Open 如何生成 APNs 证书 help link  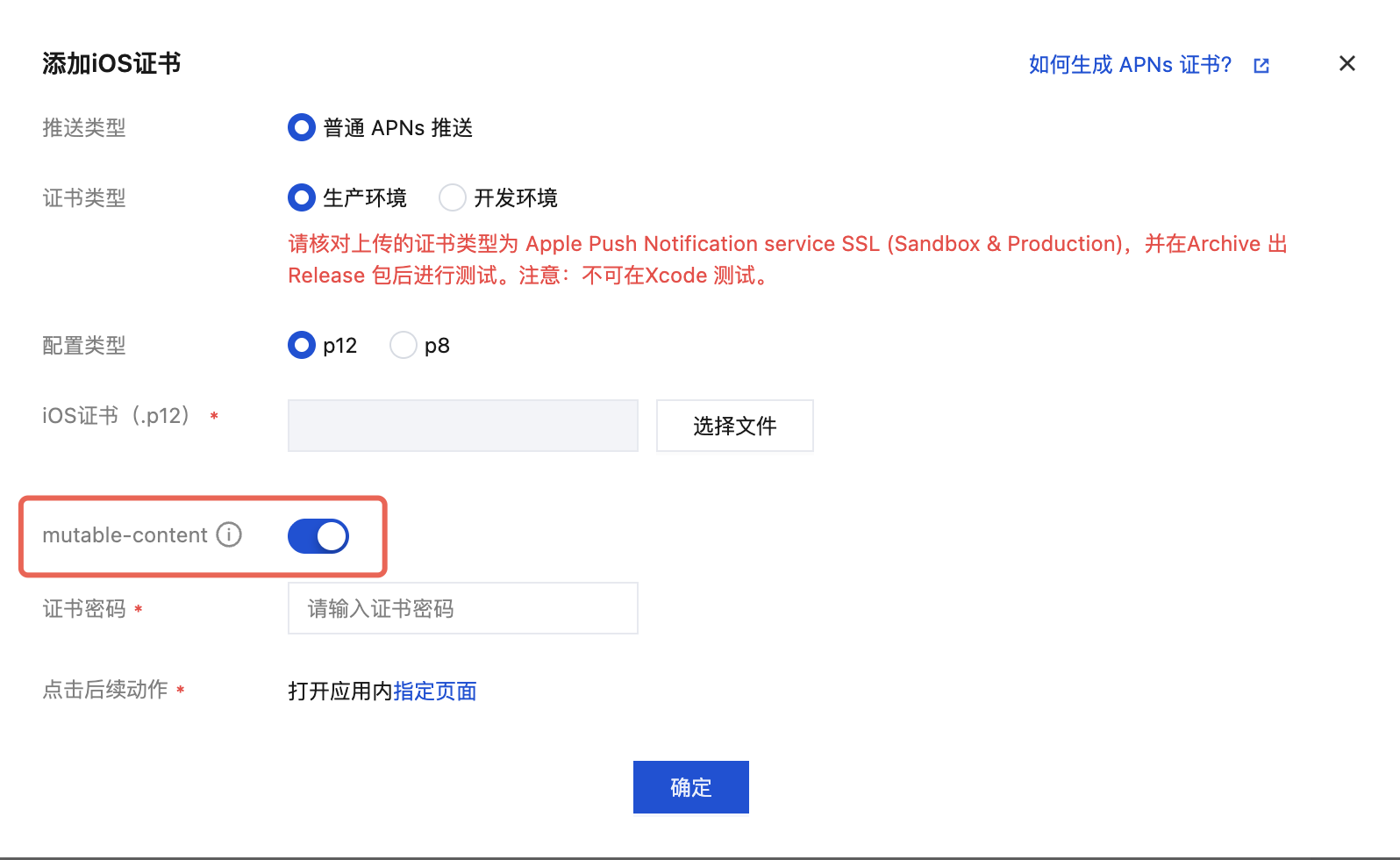tap(1130, 65)
